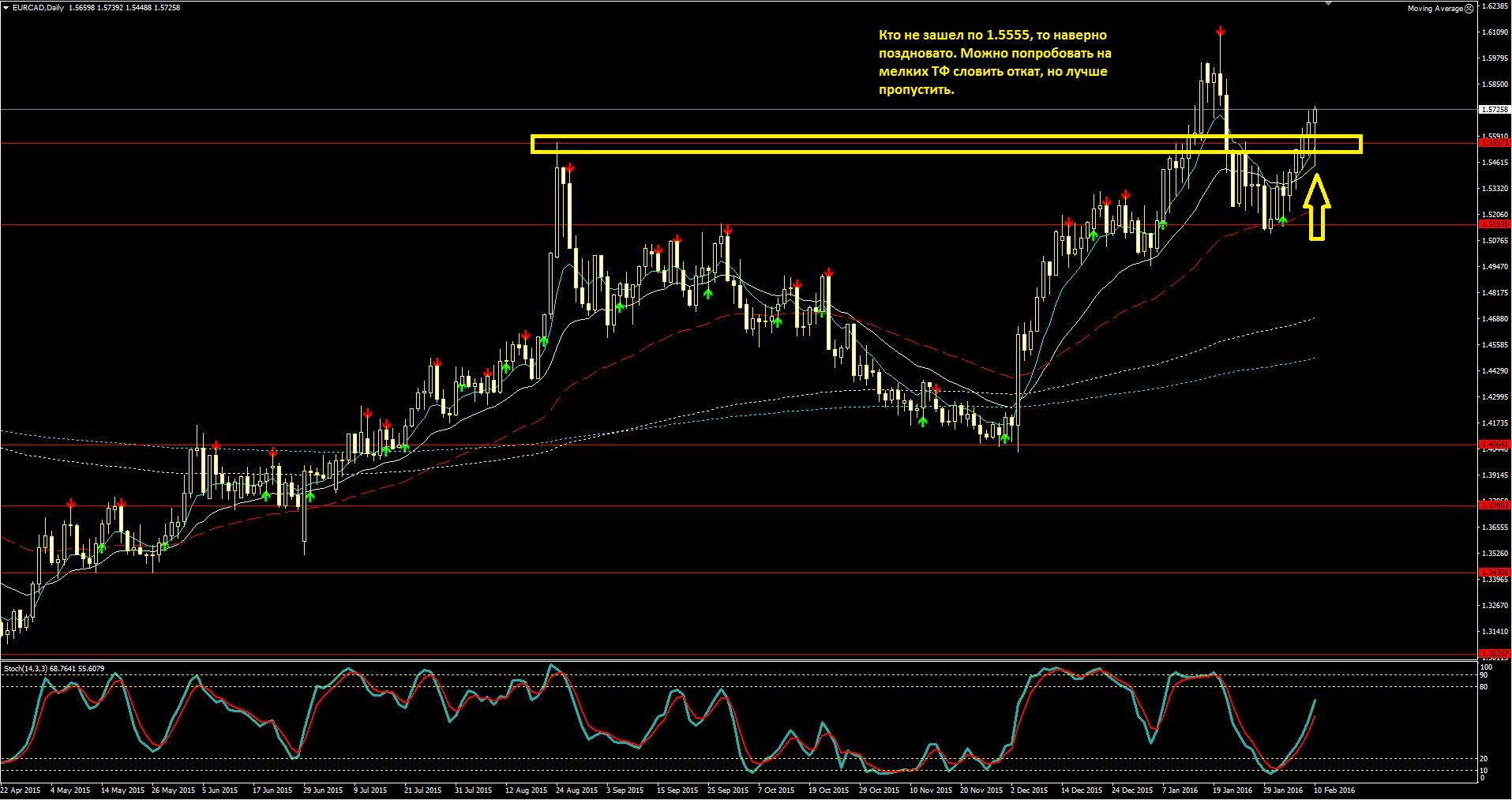Select the gray chart shift triangle marker
Viewport: 1512px width, 800px height.
tap(1327, 3)
